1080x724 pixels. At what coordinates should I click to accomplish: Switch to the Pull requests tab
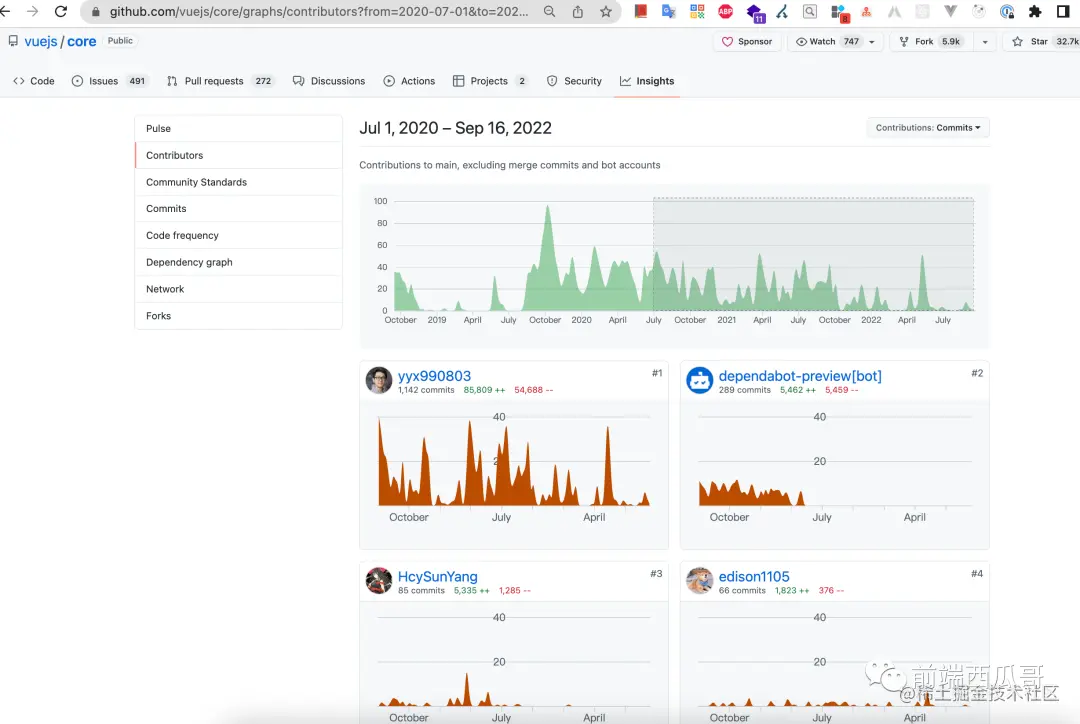click(x=220, y=81)
